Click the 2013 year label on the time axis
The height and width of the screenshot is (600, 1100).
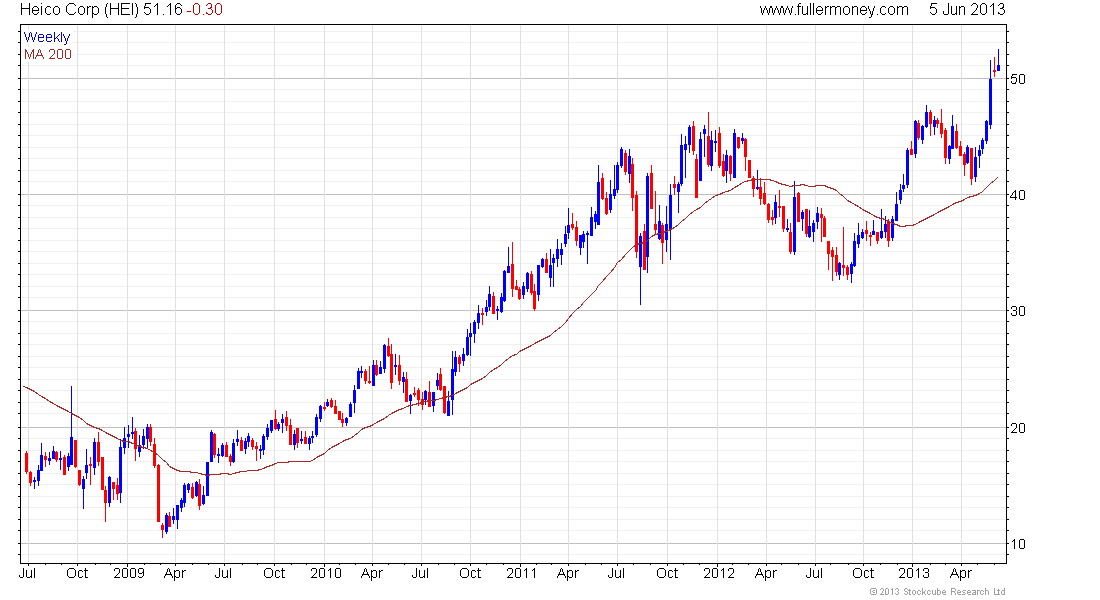(914, 573)
